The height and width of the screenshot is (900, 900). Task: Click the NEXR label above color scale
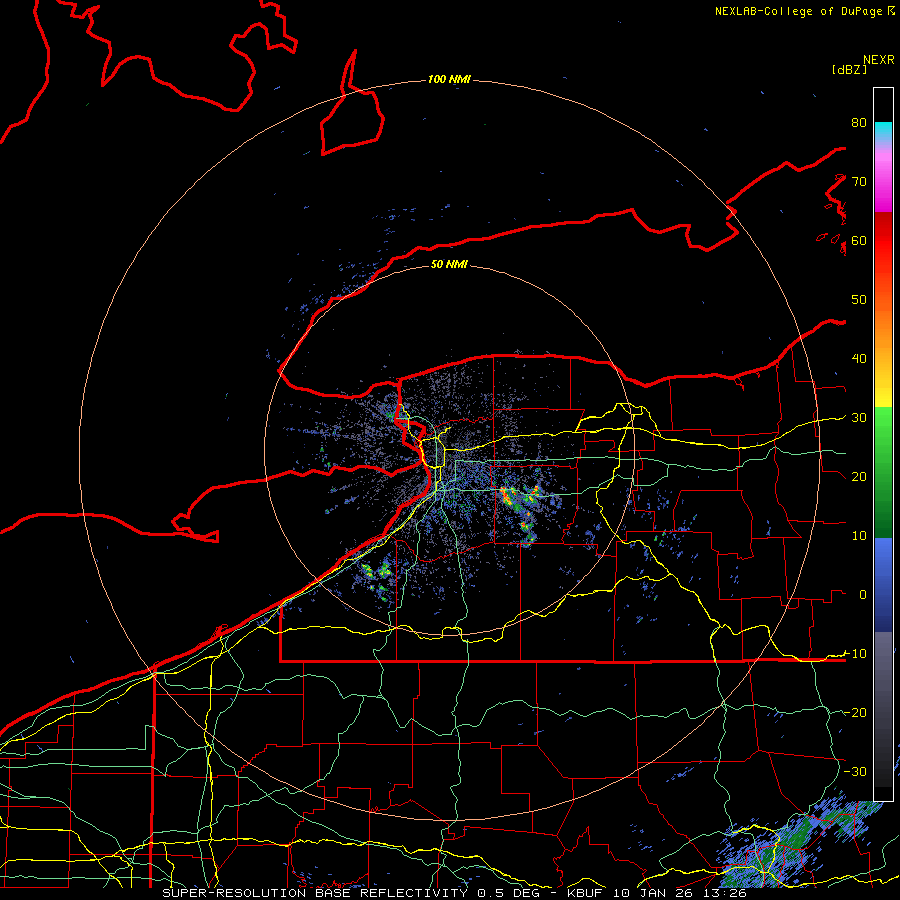click(x=879, y=60)
